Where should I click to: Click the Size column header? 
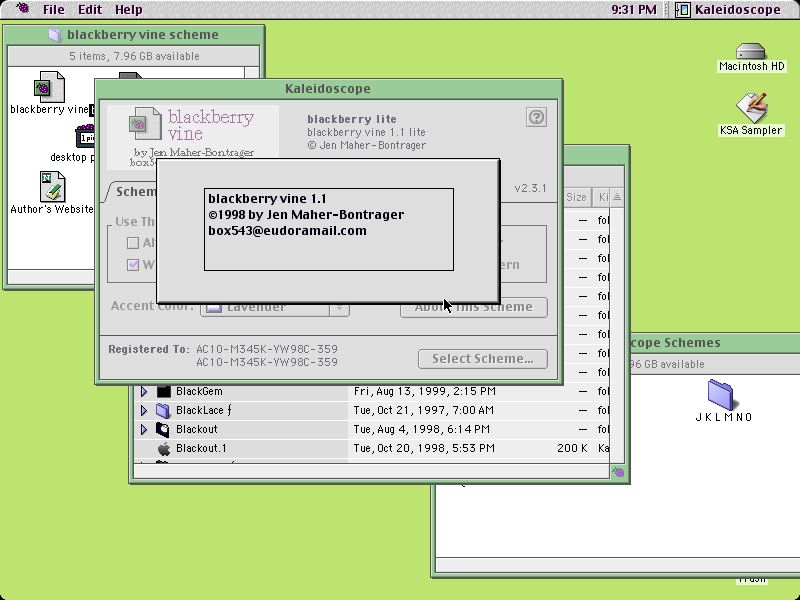pos(577,197)
